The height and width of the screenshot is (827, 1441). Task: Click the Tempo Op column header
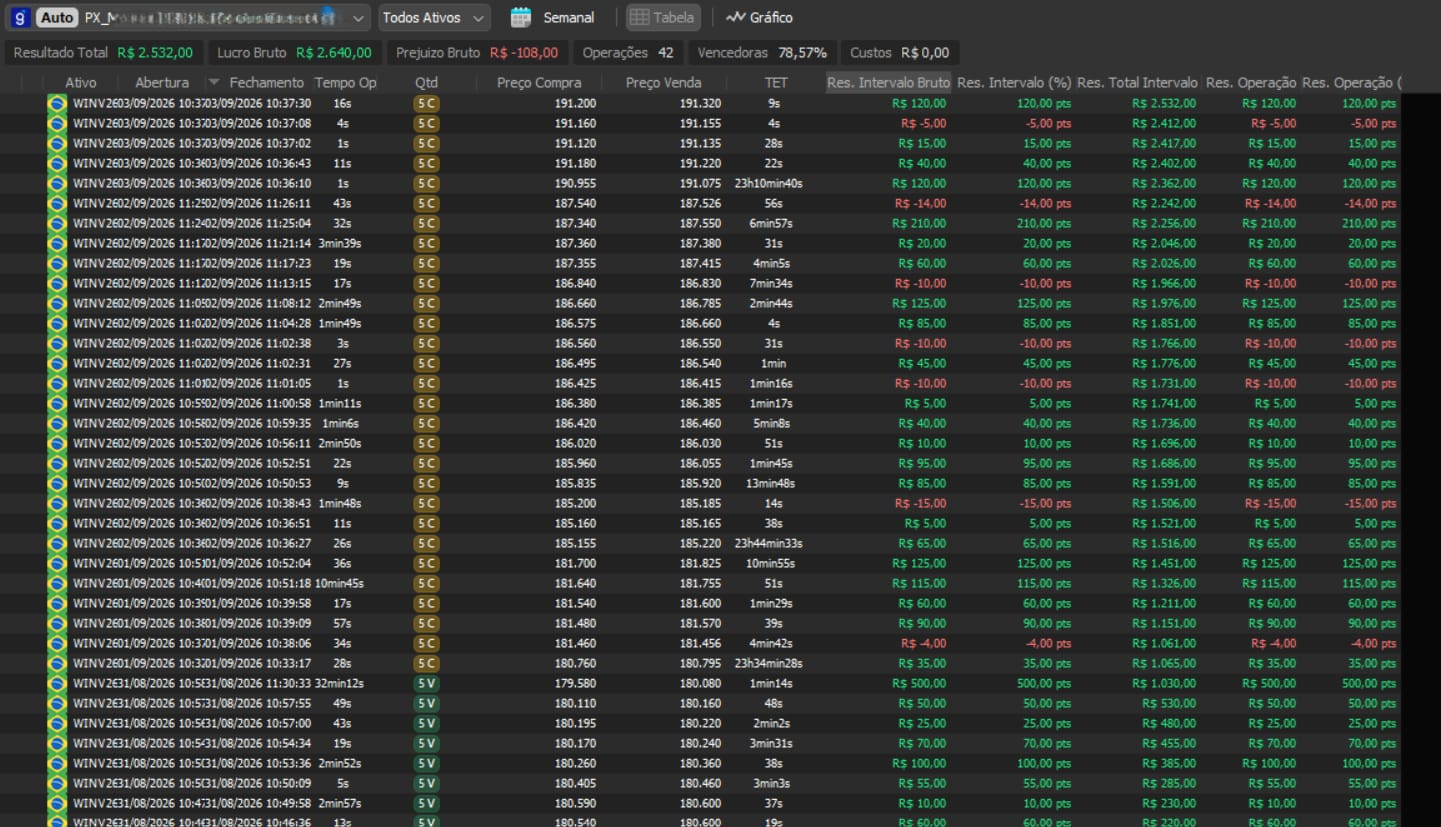coord(346,83)
